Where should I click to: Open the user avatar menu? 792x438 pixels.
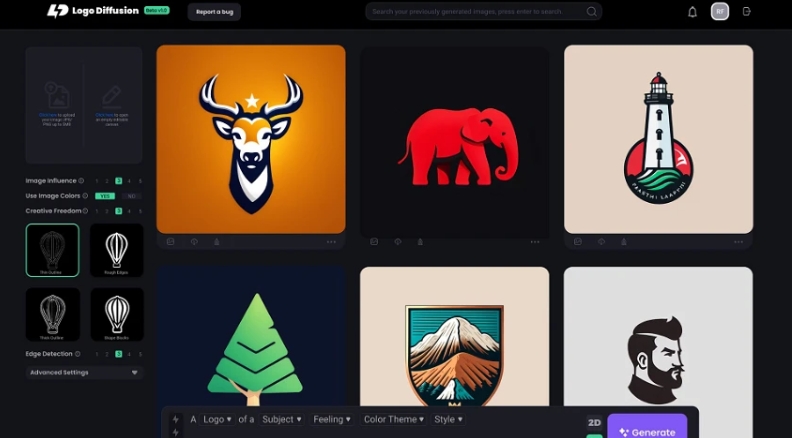(x=720, y=12)
